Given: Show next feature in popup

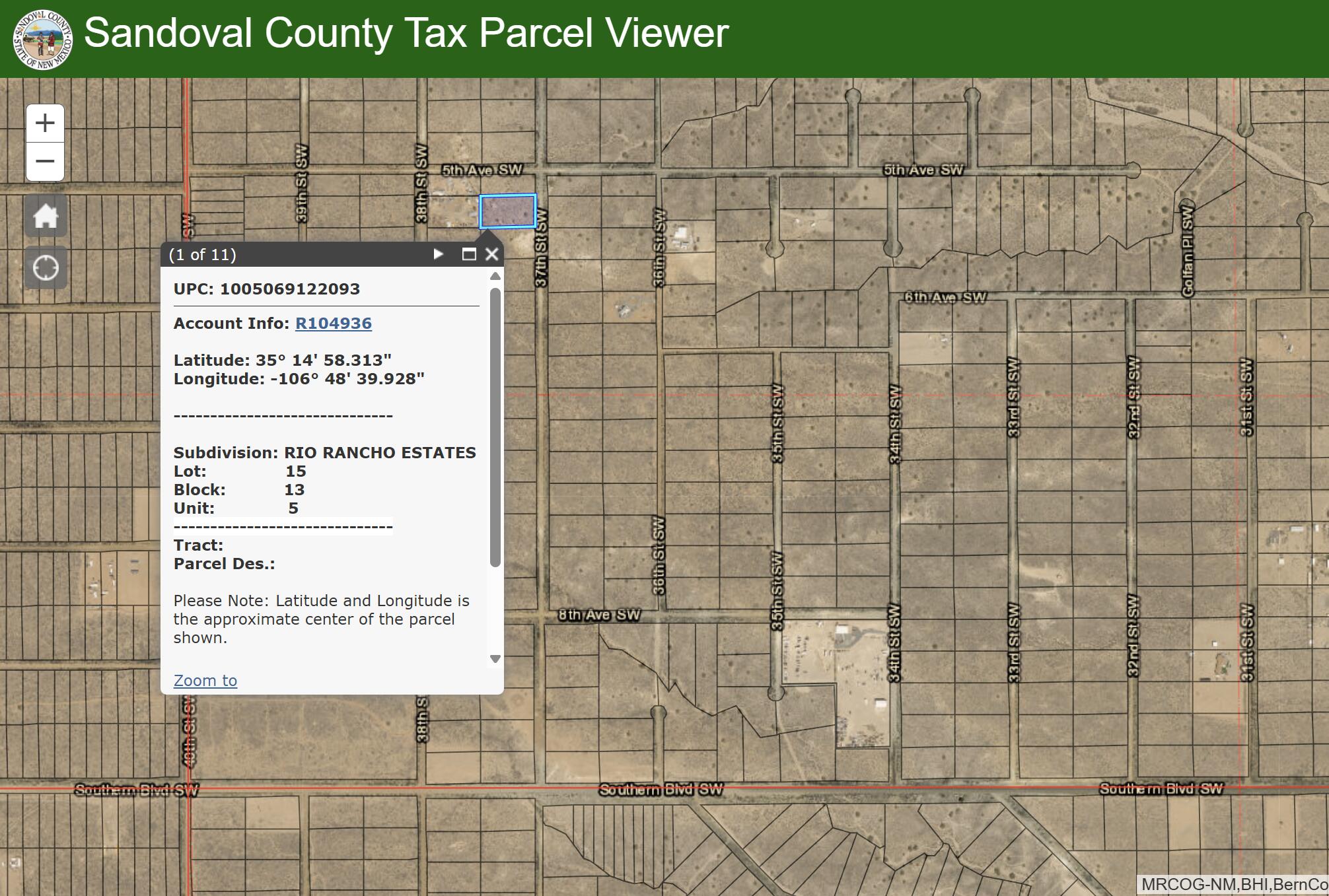Looking at the screenshot, I should [438, 254].
